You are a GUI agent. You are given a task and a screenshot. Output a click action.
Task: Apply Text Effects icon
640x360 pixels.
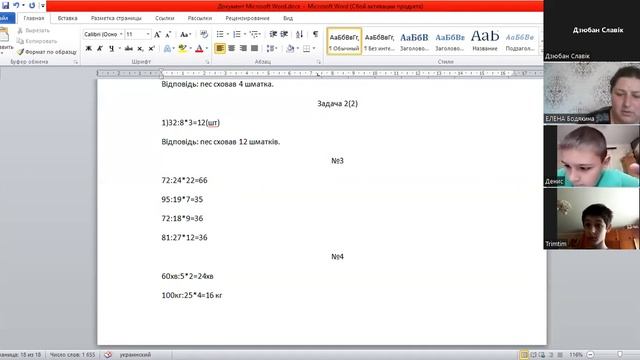[167, 49]
